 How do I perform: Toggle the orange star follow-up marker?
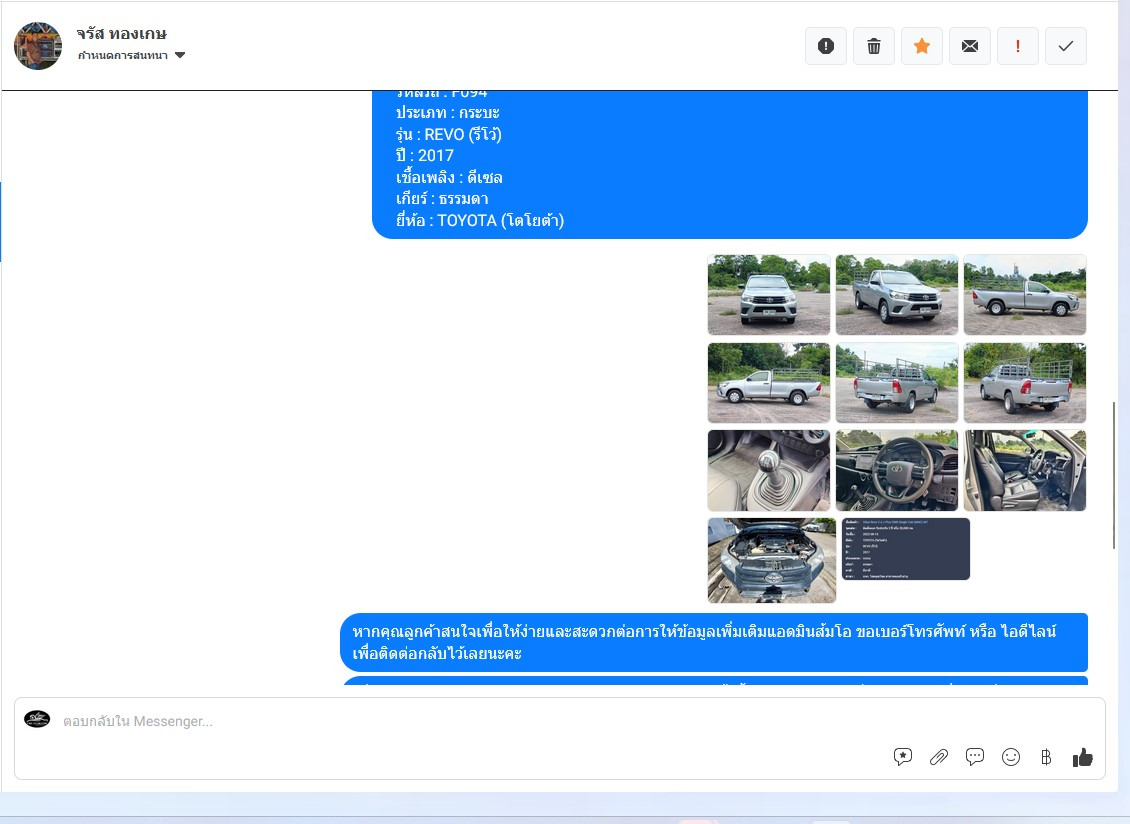tap(922, 46)
